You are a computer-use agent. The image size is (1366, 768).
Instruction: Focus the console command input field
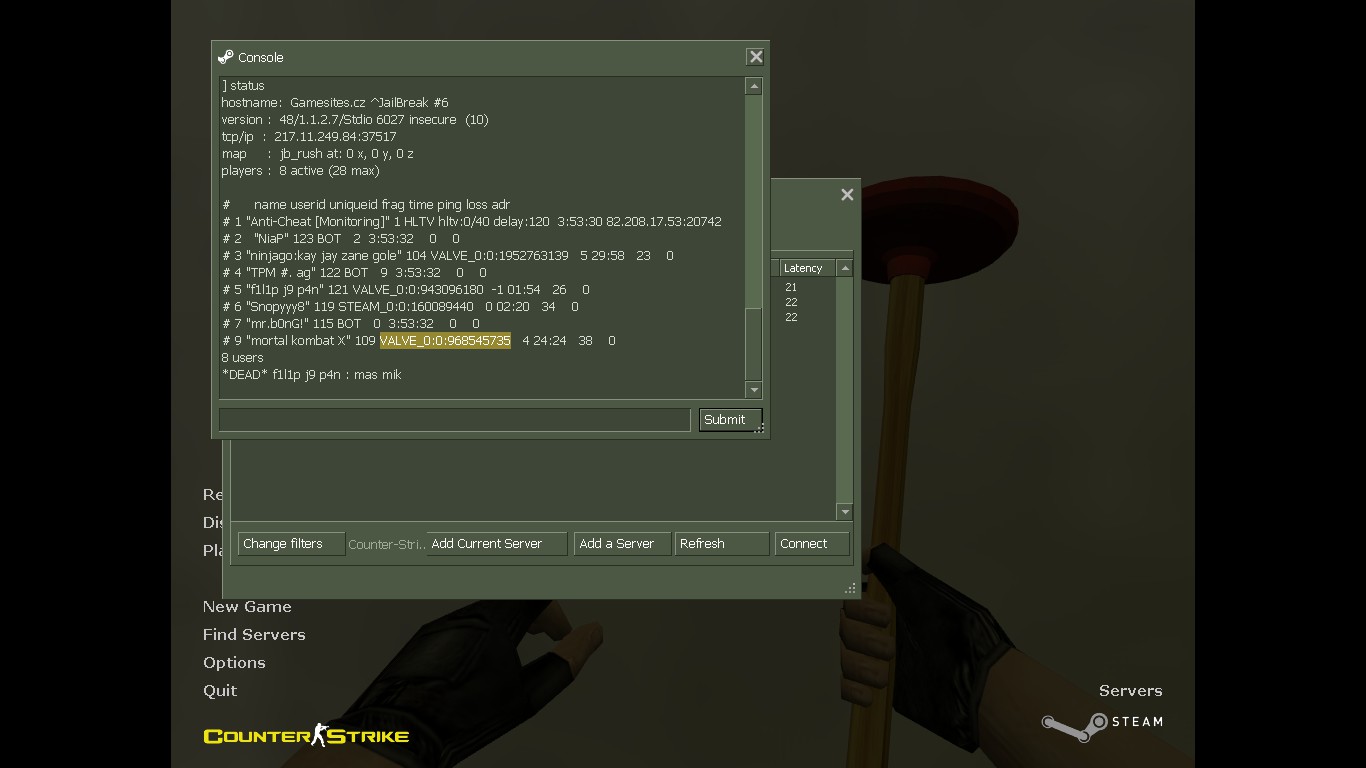[454, 420]
